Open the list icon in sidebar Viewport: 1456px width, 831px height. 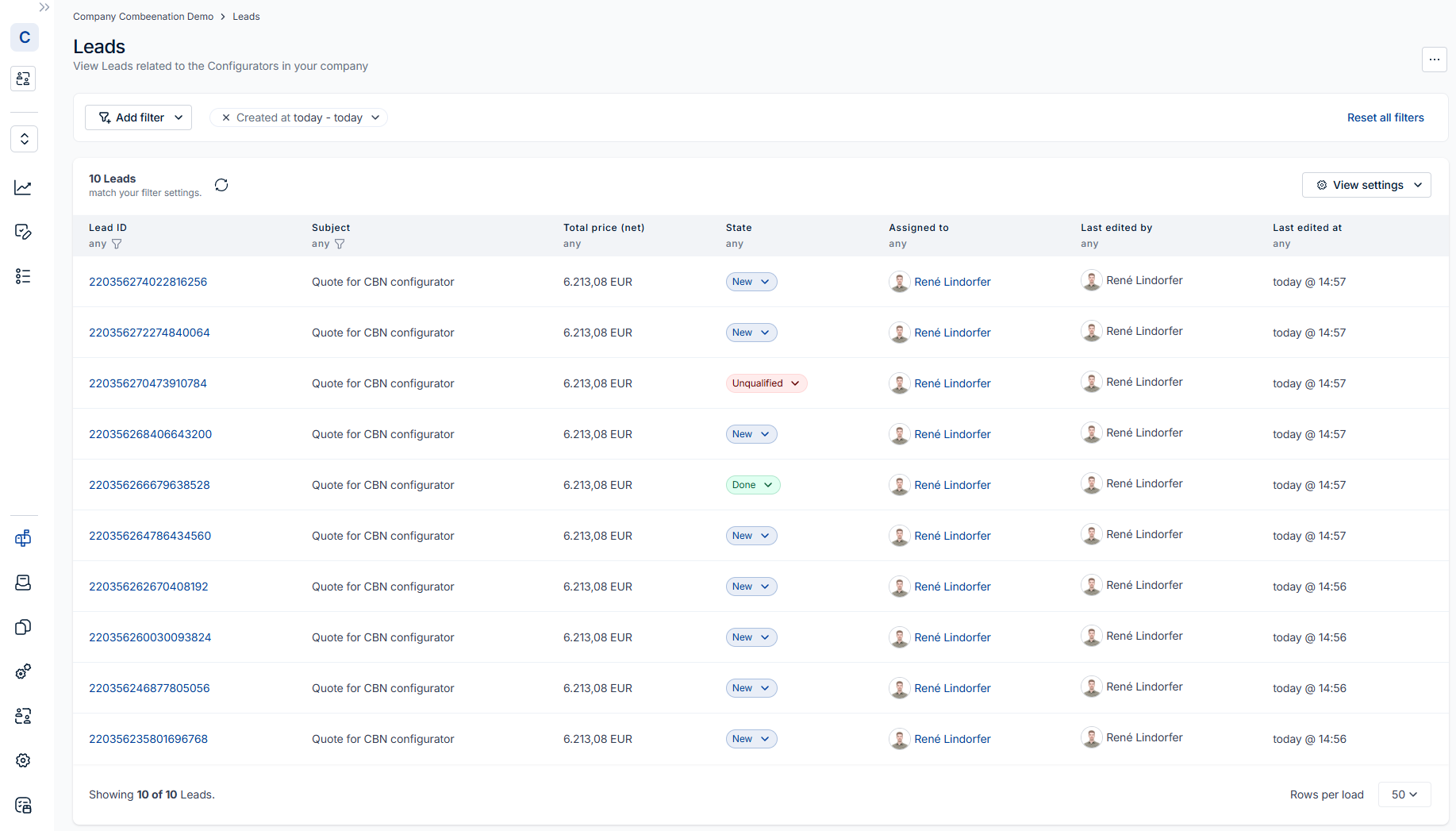pyautogui.click(x=23, y=276)
